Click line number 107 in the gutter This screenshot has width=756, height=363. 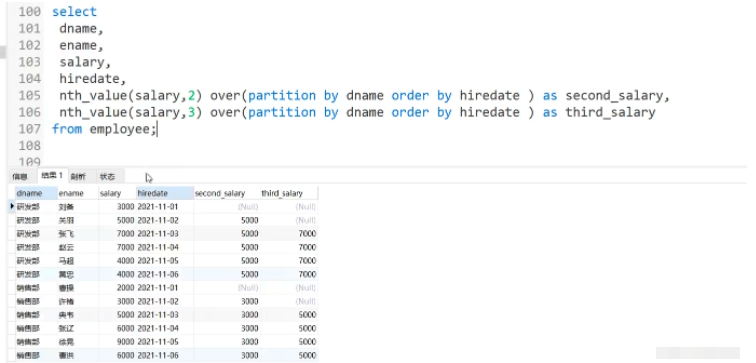coord(29,129)
